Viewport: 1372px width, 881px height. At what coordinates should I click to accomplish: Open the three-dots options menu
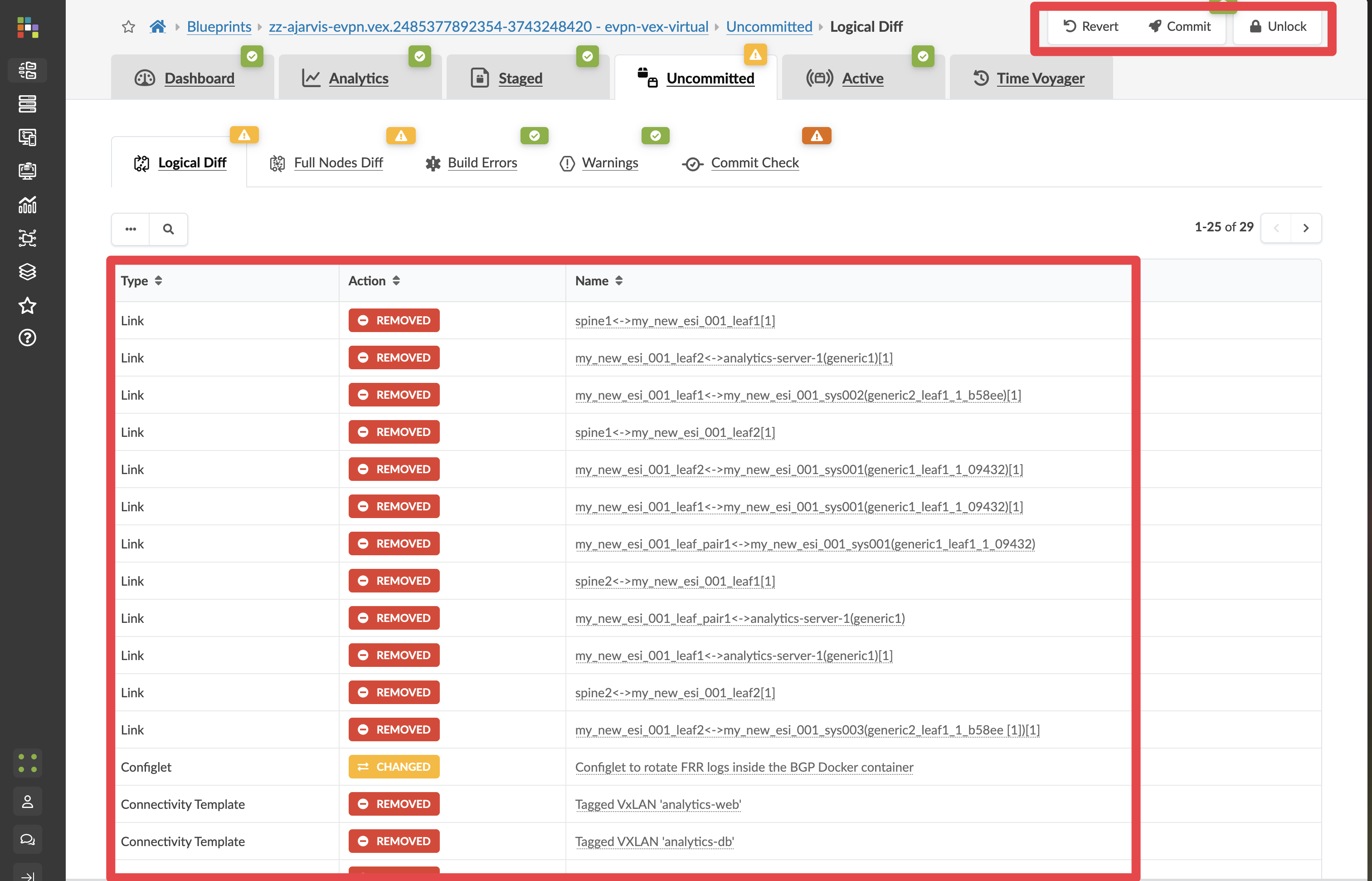coord(131,229)
